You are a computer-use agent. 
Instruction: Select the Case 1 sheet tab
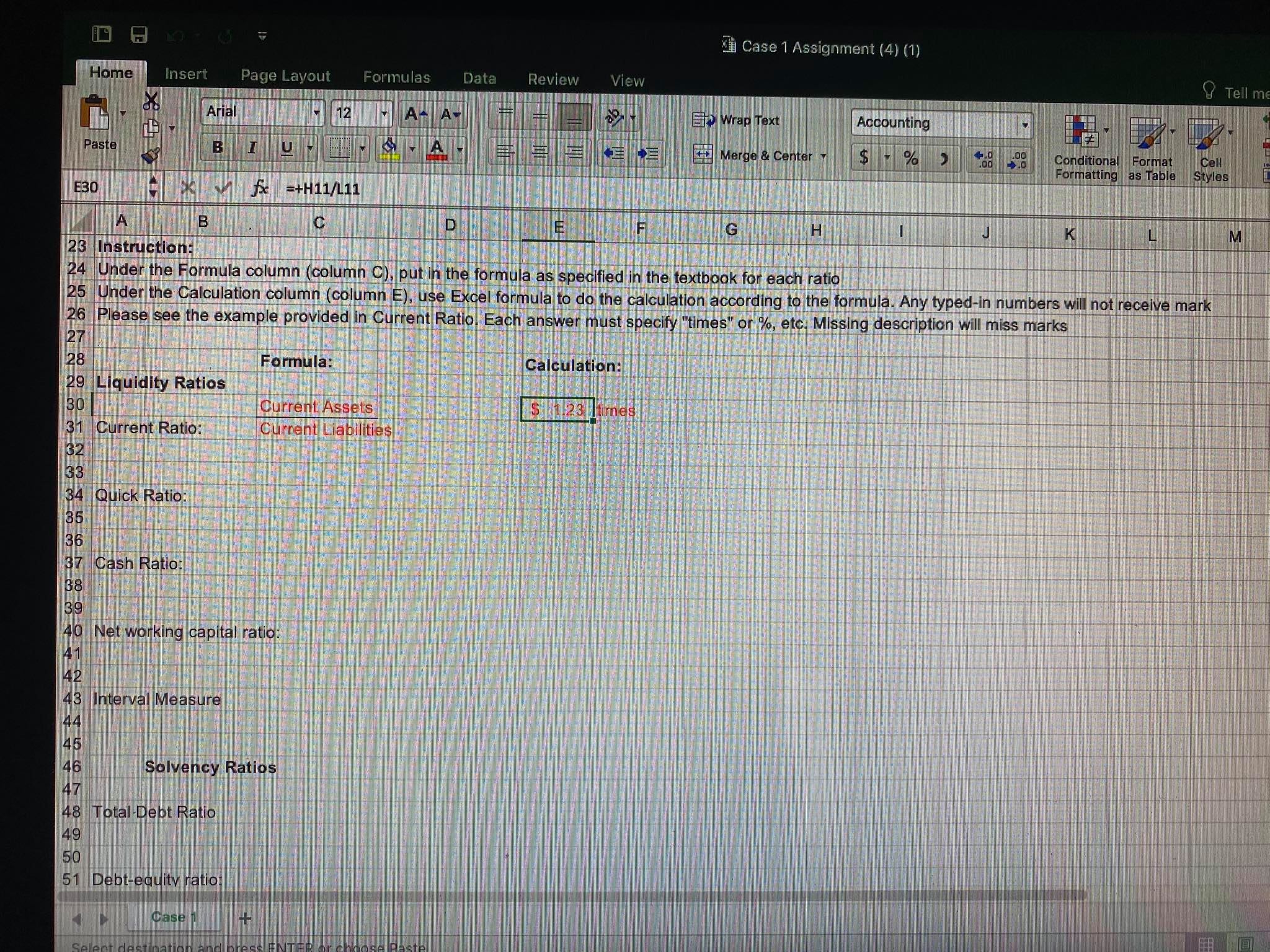174,917
